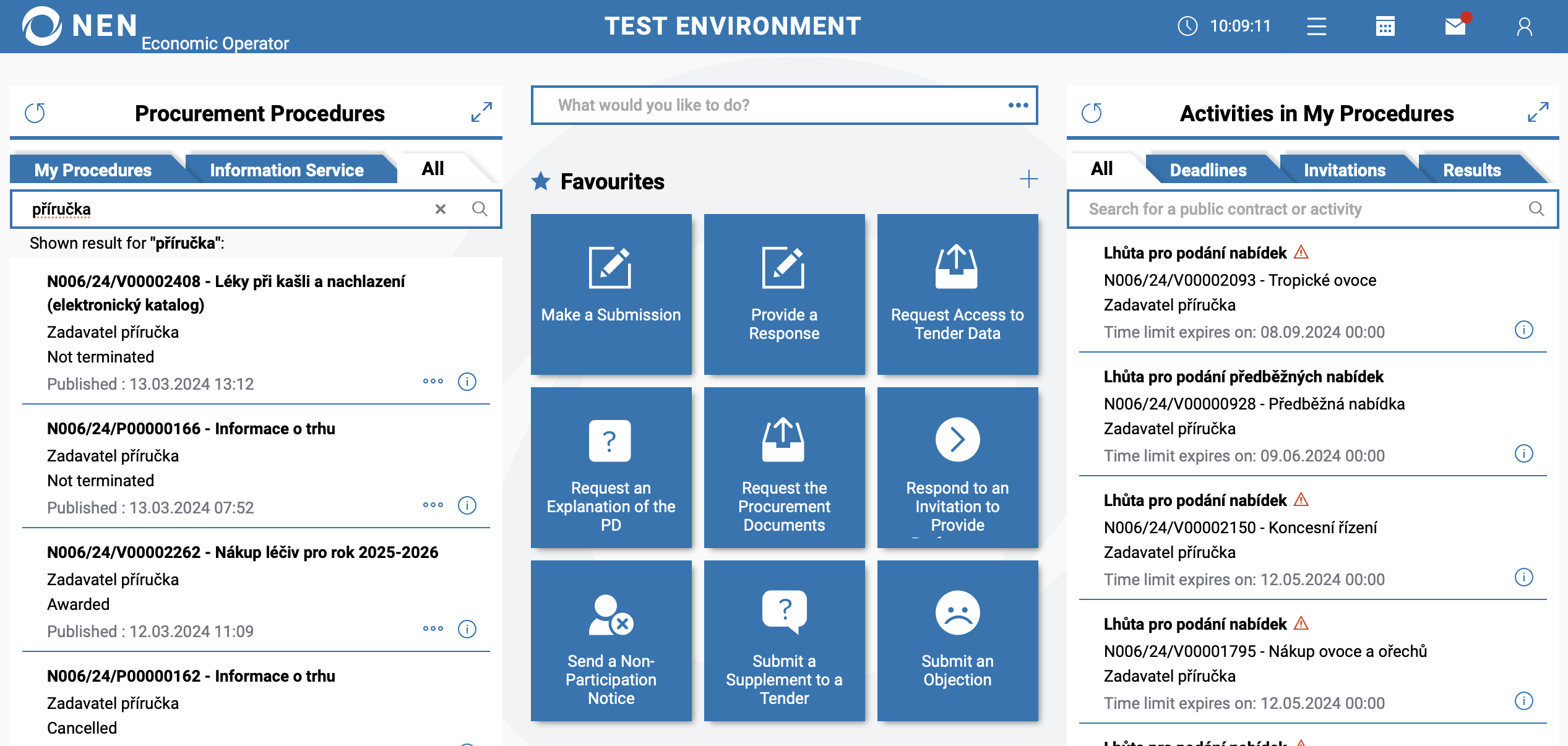Screen dimensions: 1568x746
Task: Open Nákup léčiv pro rok 2025-2026 procedure
Action: [243, 552]
